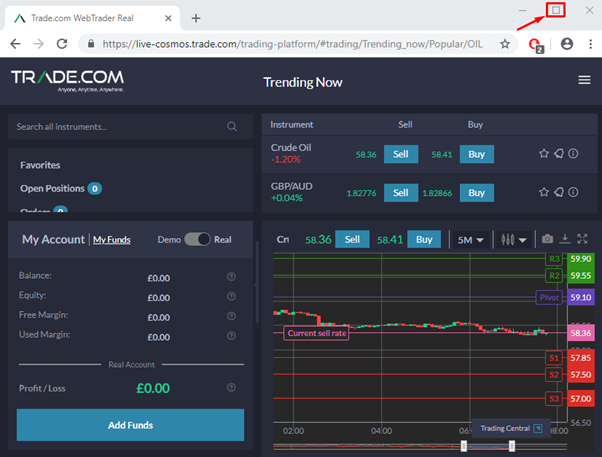Click the left handle of the chart range slider

(464, 446)
